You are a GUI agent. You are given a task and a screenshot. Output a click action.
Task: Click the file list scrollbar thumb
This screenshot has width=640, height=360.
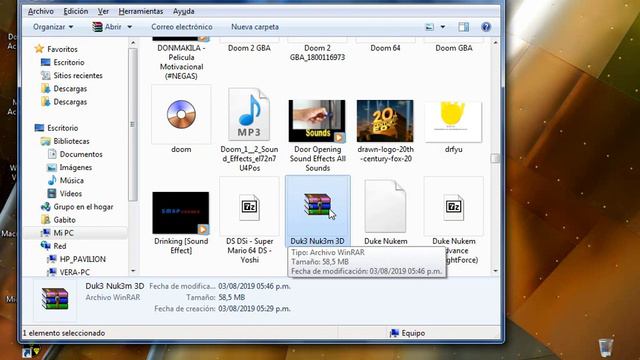pos(495,158)
